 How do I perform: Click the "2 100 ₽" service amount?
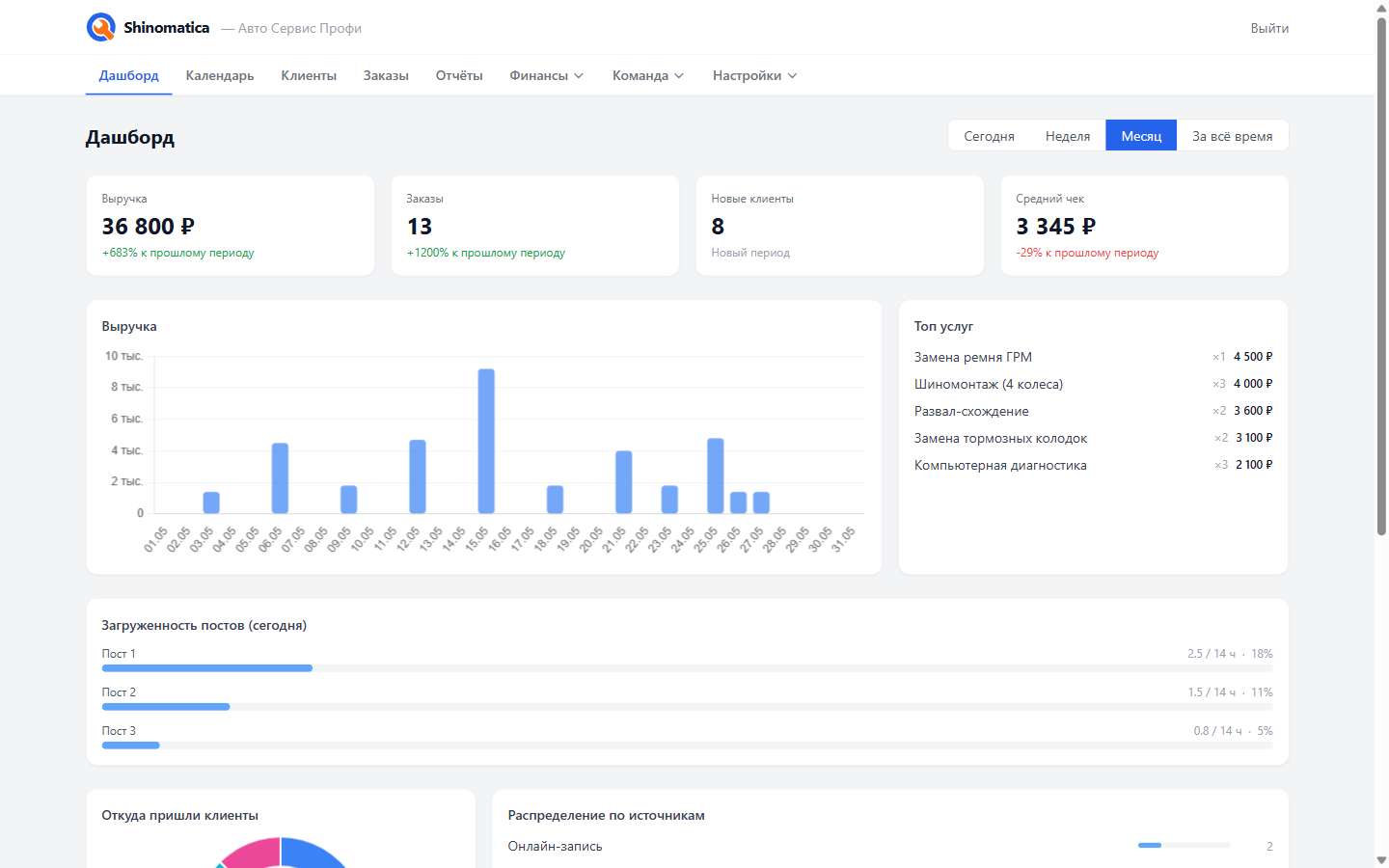point(1254,465)
